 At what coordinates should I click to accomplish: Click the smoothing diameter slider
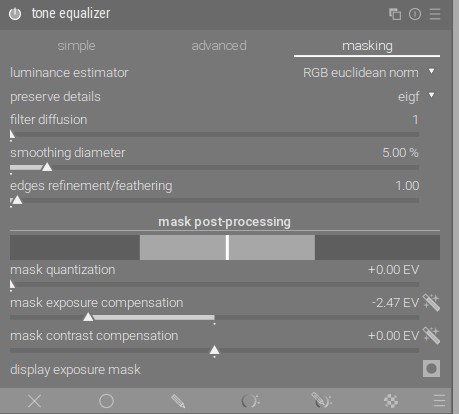click(214, 167)
